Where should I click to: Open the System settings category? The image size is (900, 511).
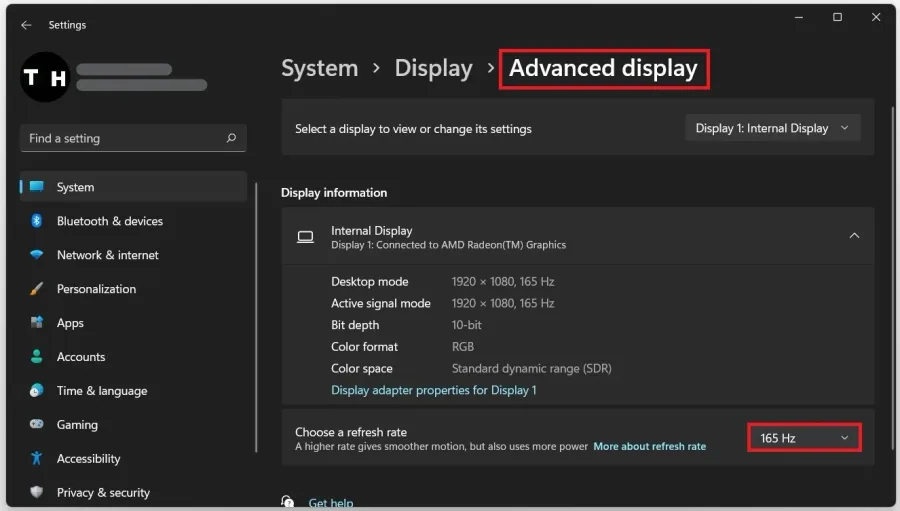point(133,187)
